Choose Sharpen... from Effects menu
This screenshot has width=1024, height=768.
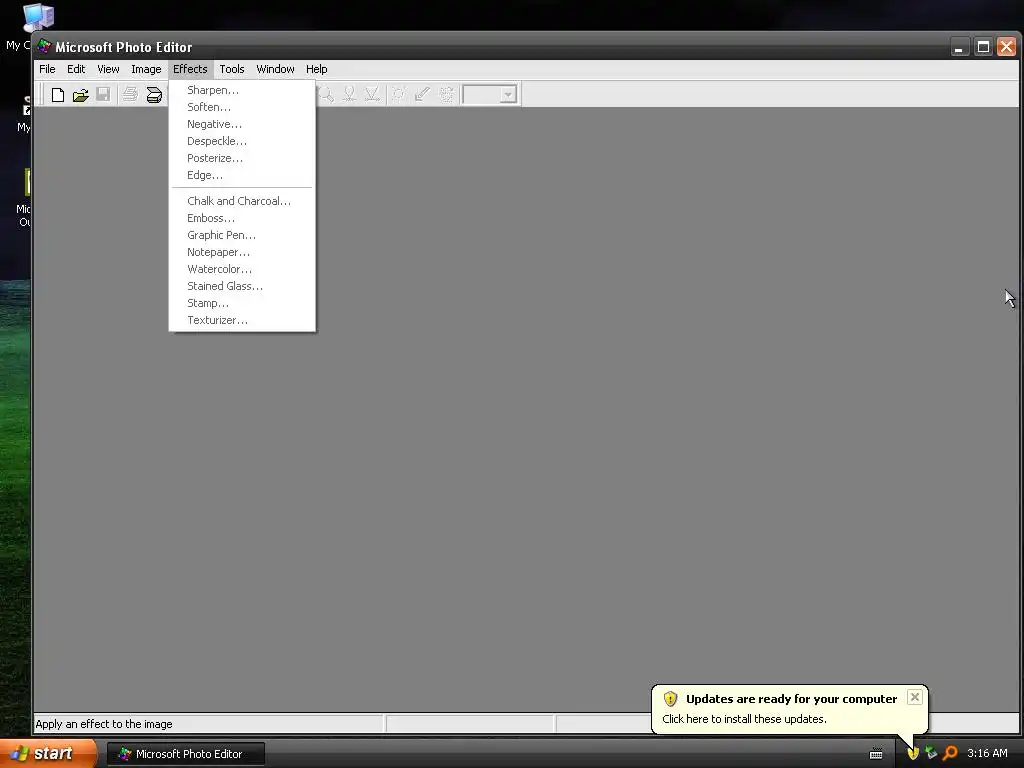242,90
